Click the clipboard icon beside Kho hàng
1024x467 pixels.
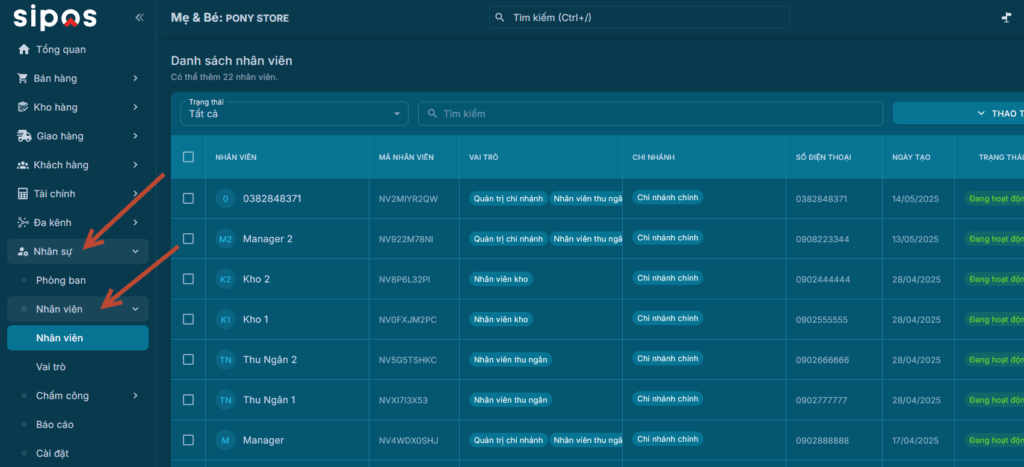(23, 107)
